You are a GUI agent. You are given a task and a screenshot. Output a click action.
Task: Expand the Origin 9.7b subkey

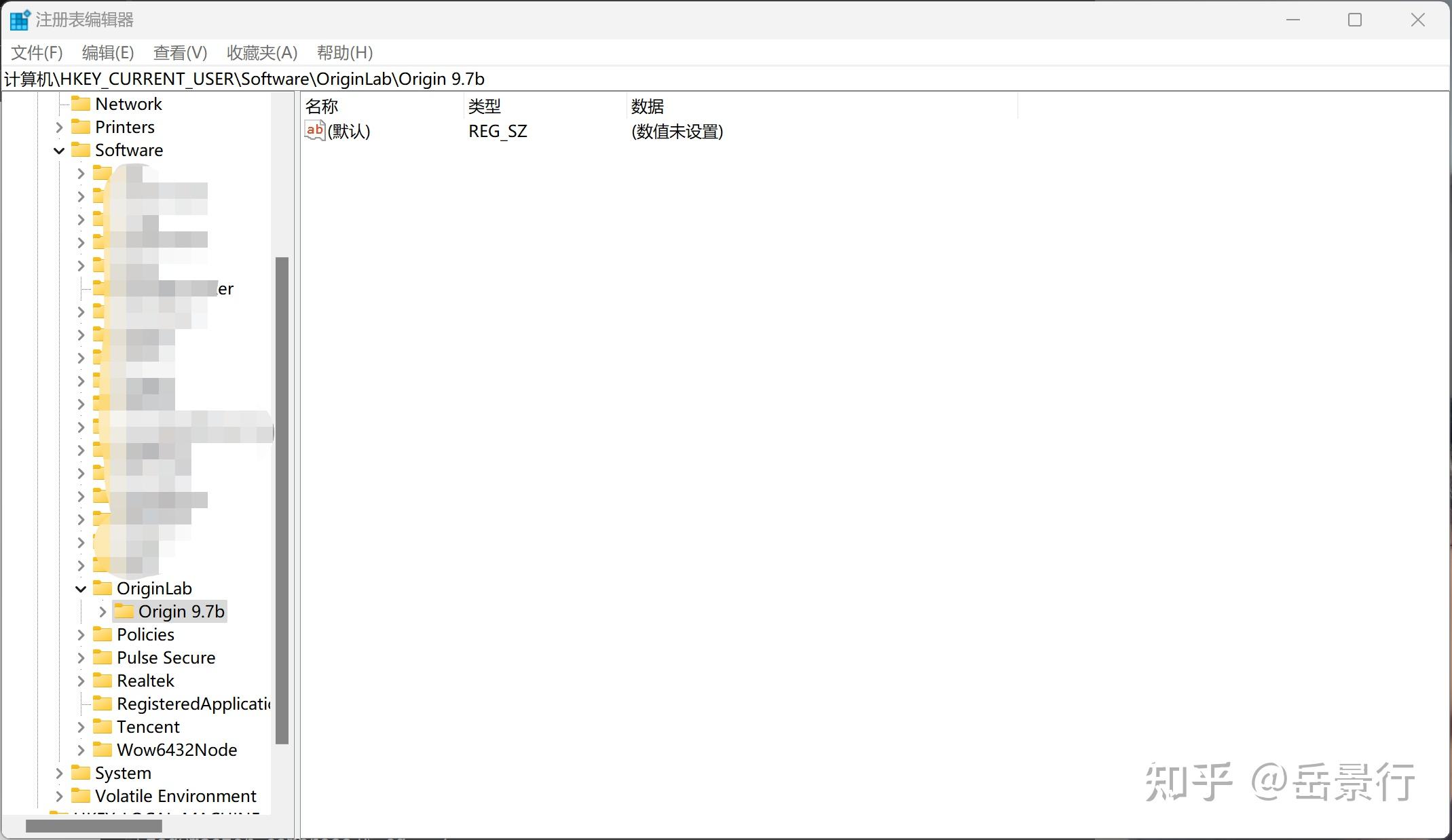point(103,611)
